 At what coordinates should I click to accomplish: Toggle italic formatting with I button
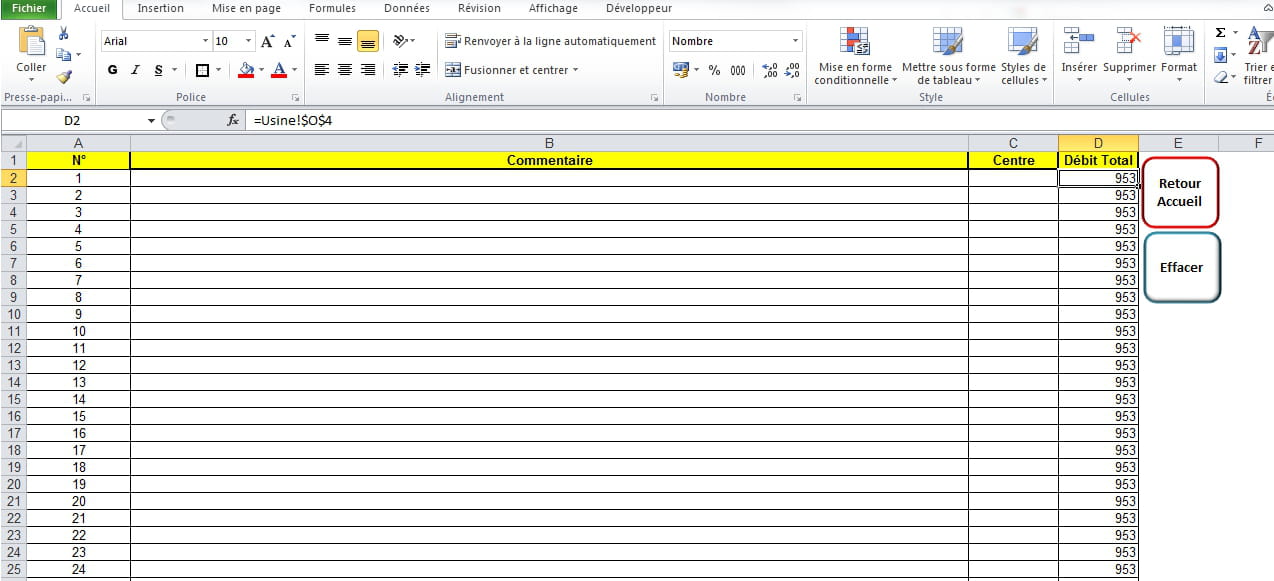(136, 70)
